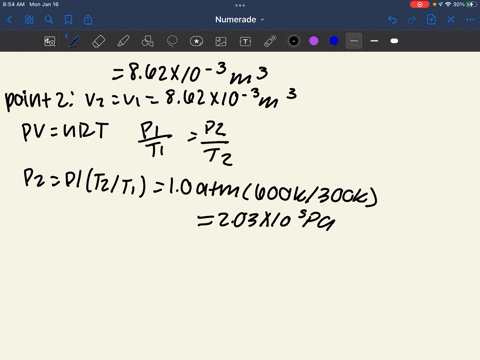480x360 pixels.
Task: Select the Shapes tool
Action: [148, 41]
